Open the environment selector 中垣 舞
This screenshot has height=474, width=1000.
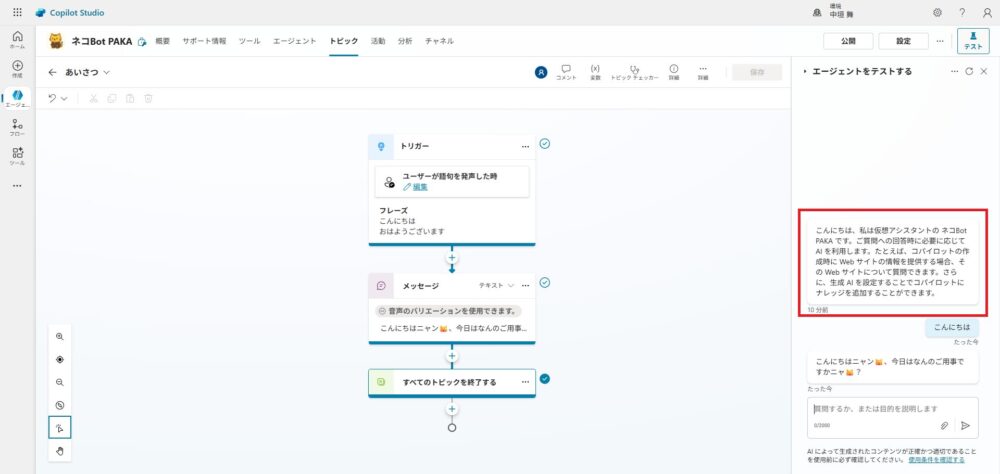point(835,12)
